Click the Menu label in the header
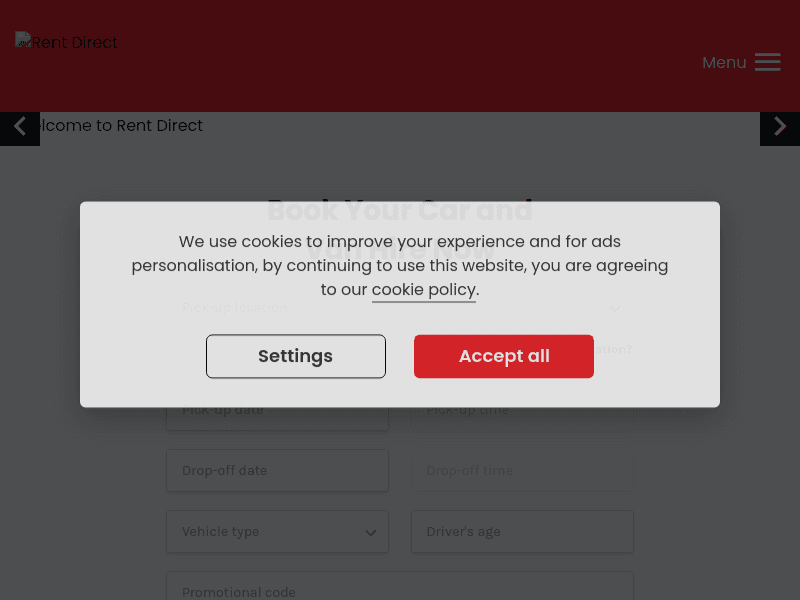 724,62
